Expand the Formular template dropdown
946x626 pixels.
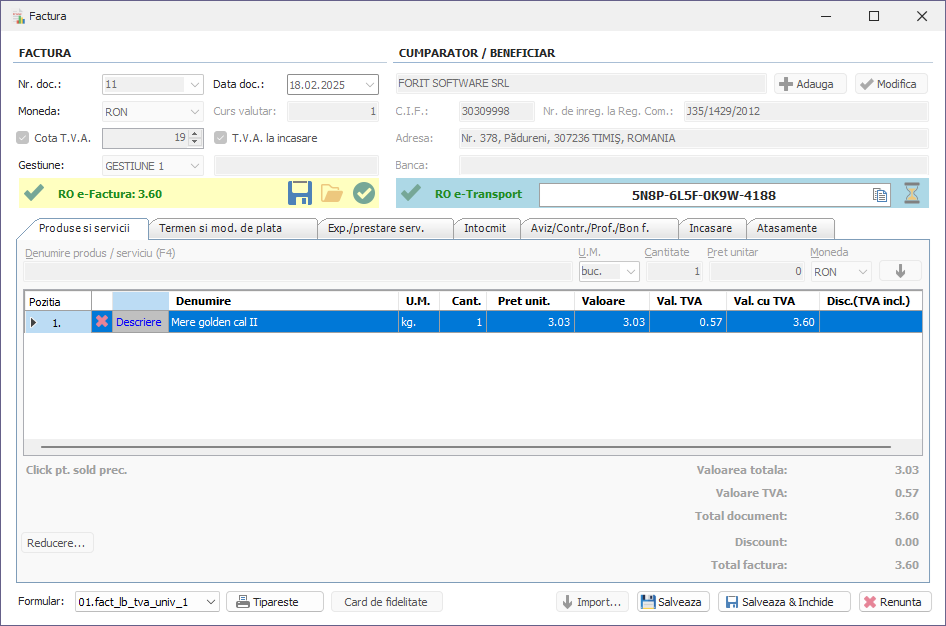point(210,602)
